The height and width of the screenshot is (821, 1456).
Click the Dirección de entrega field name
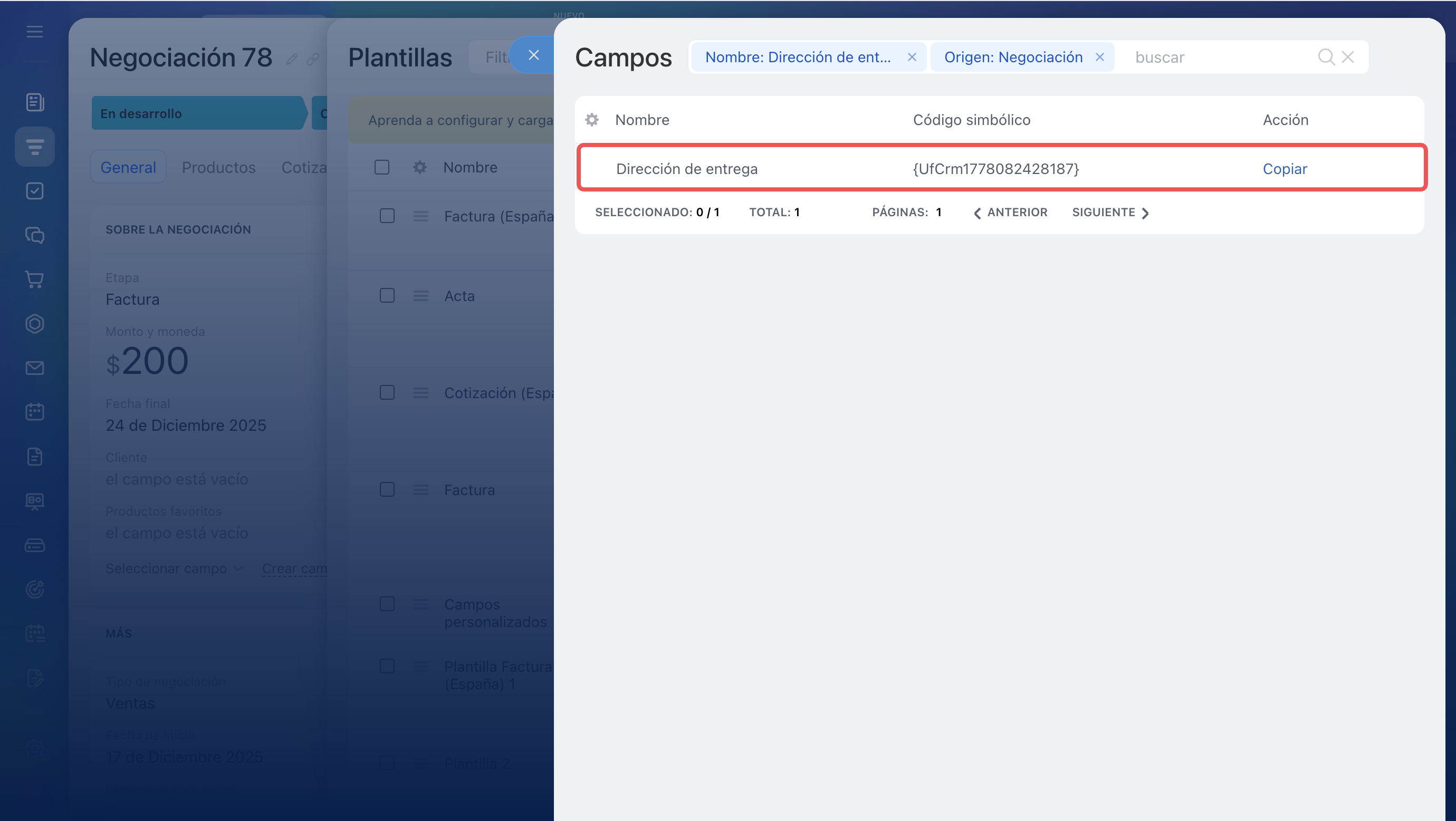[x=687, y=168]
